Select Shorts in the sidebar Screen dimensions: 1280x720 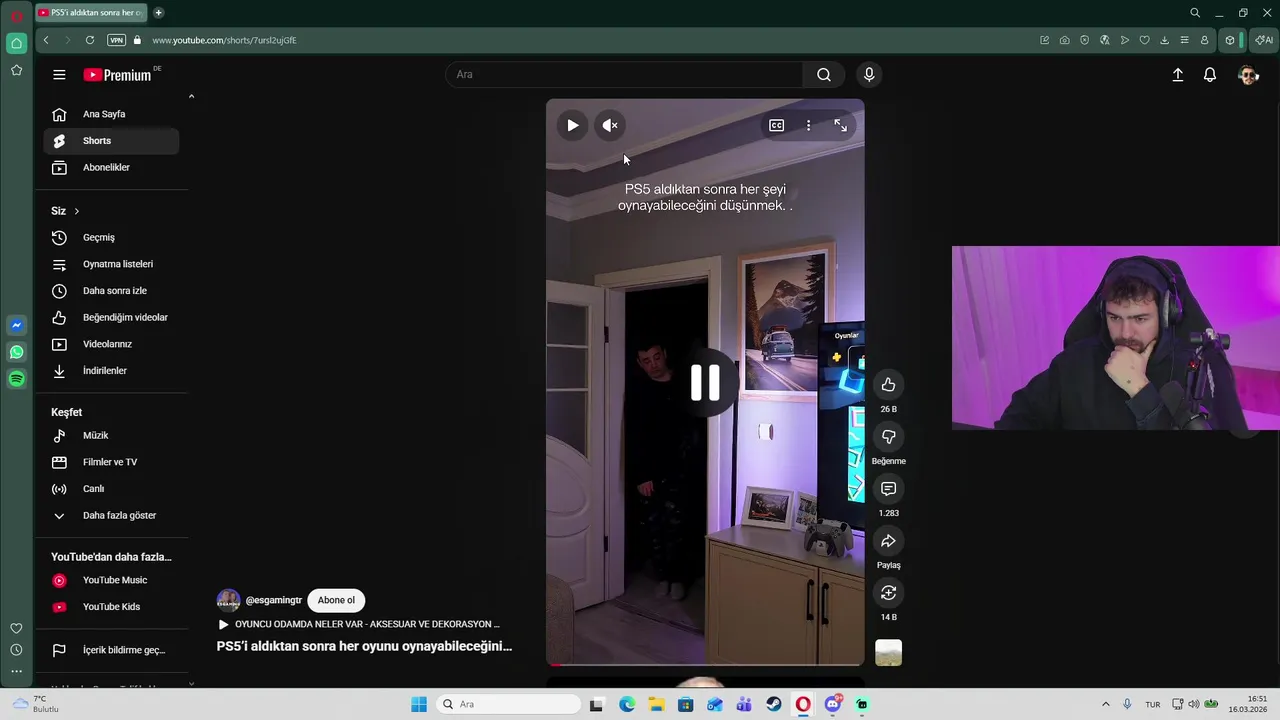point(112,141)
